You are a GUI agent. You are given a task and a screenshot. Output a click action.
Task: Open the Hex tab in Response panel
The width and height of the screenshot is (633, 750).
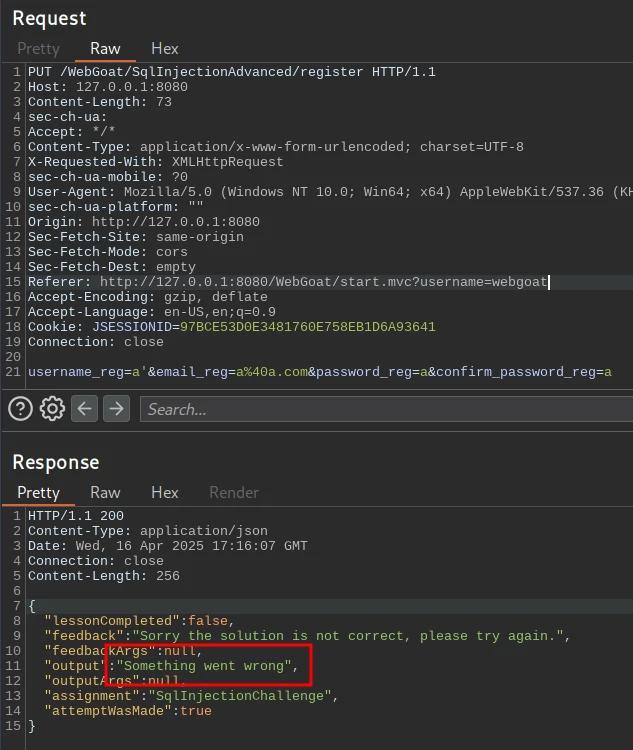[x=165, y=492]
